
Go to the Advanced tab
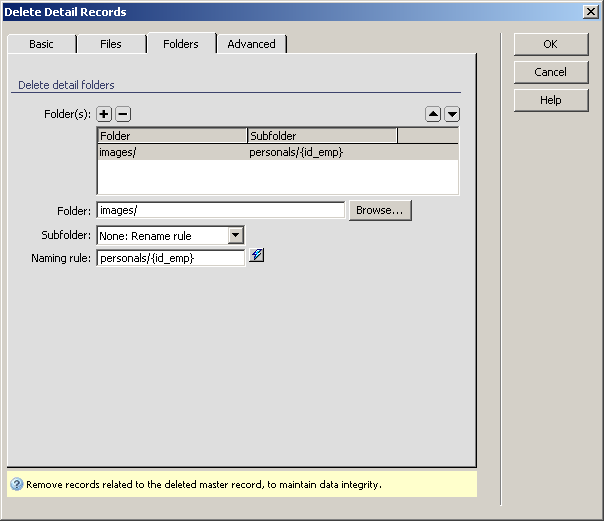tap(251, 44)
